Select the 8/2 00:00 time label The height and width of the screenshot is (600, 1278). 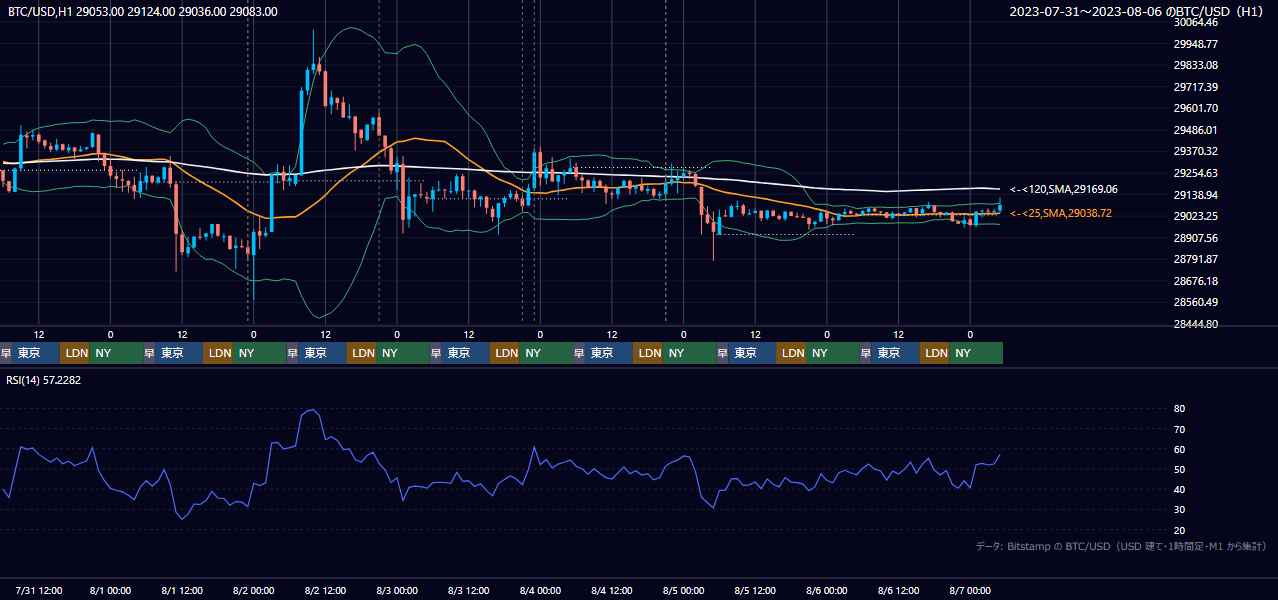click(254, 590)
